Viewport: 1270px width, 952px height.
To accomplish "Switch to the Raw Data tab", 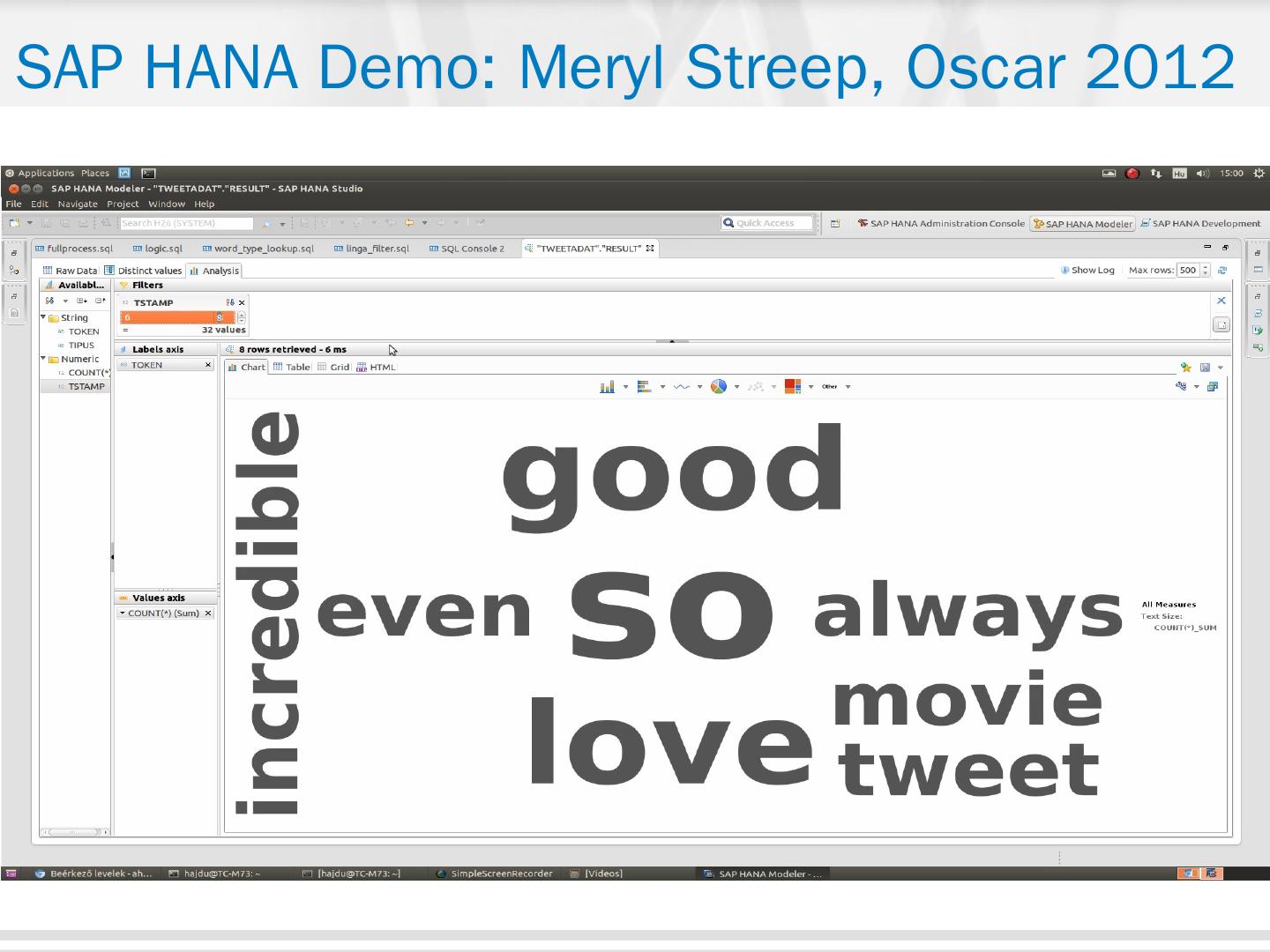I will [x=70, y=271].
